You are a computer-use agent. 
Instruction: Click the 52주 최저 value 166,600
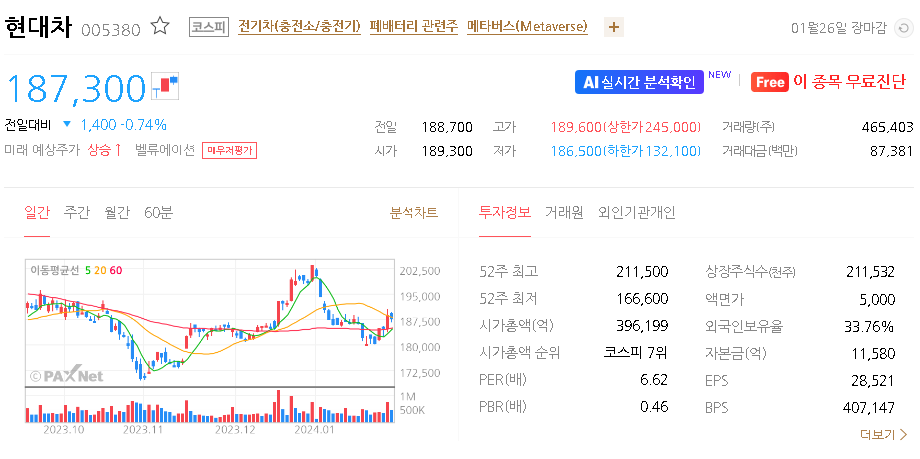click(x=642, y=299)
